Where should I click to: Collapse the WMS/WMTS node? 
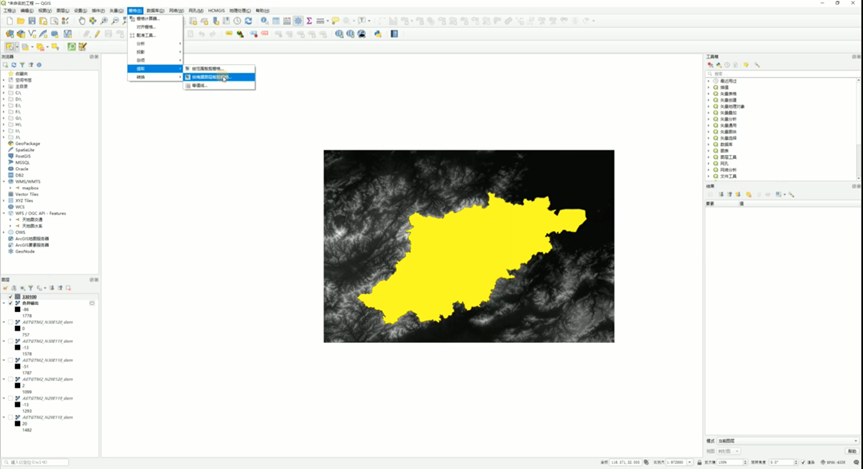pyautogui.click(x=4, y=182)
